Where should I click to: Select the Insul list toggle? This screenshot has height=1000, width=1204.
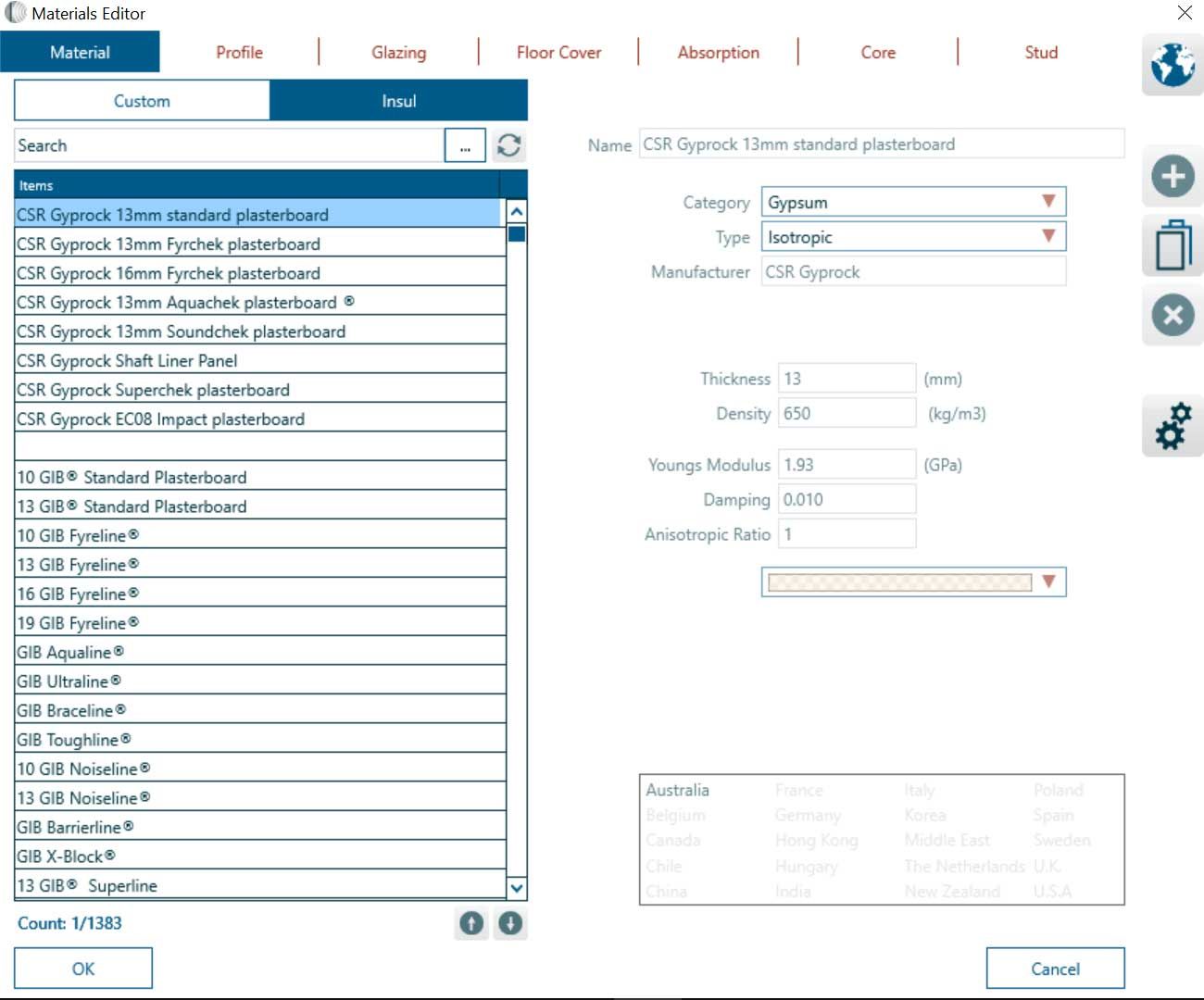point(399,101)
